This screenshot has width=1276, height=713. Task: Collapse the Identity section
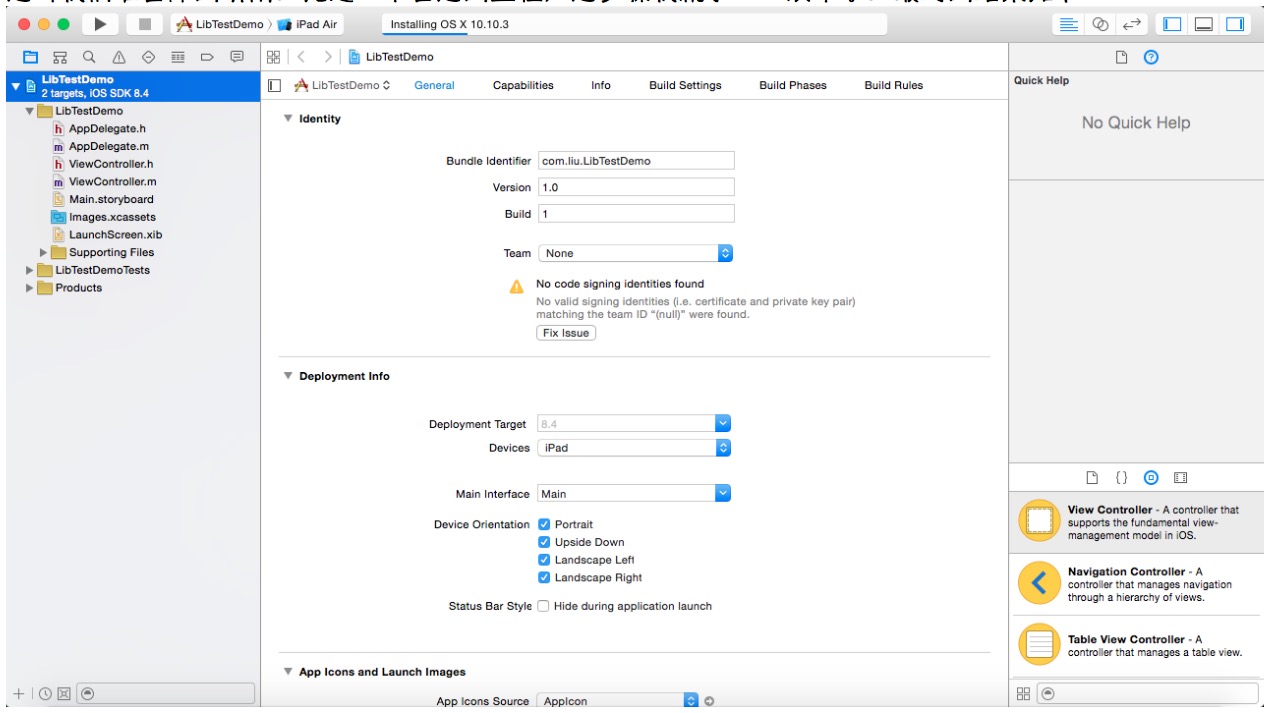click(x=288, y=119)
